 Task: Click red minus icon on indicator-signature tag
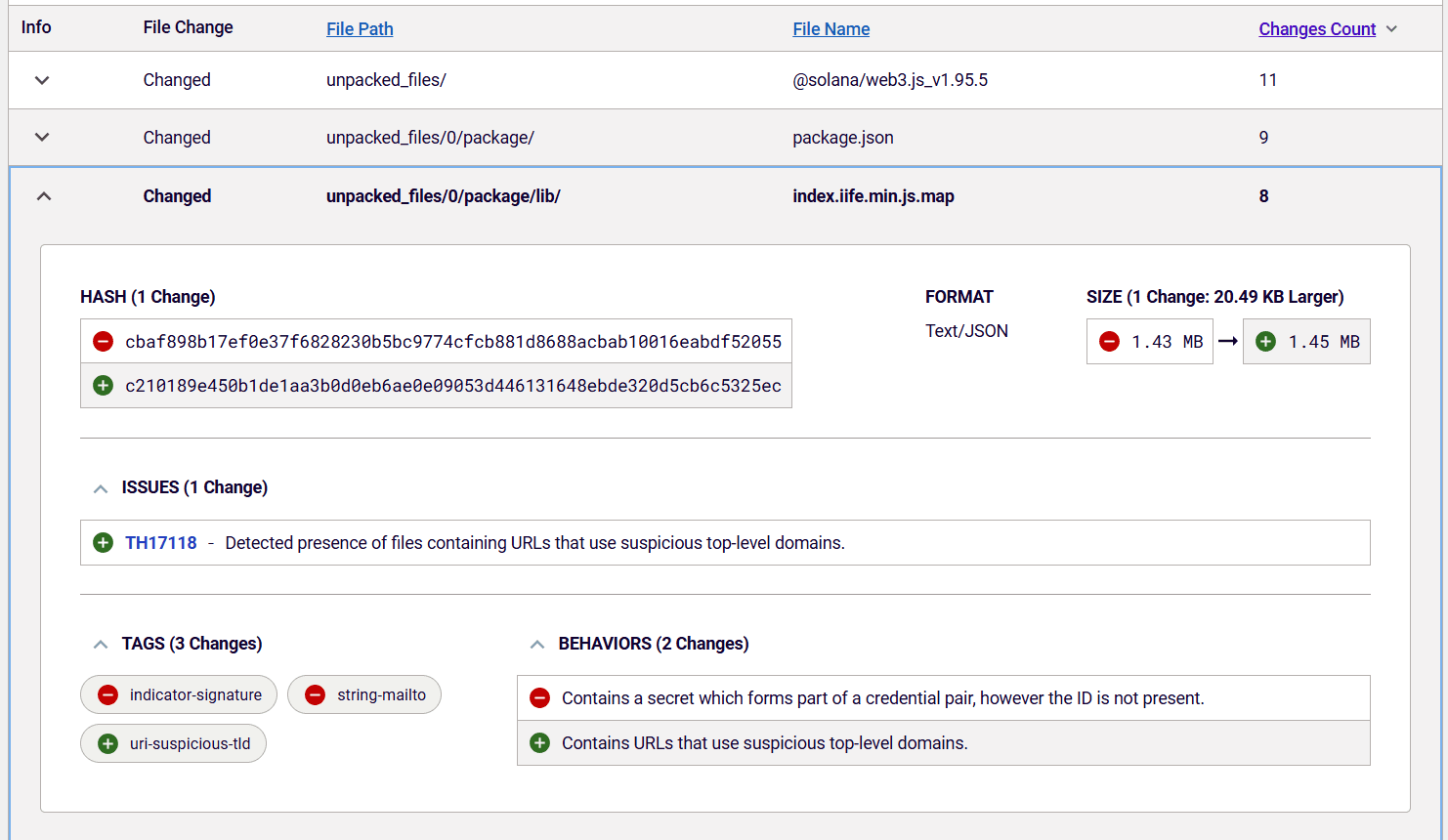click(x=108, y=695)
